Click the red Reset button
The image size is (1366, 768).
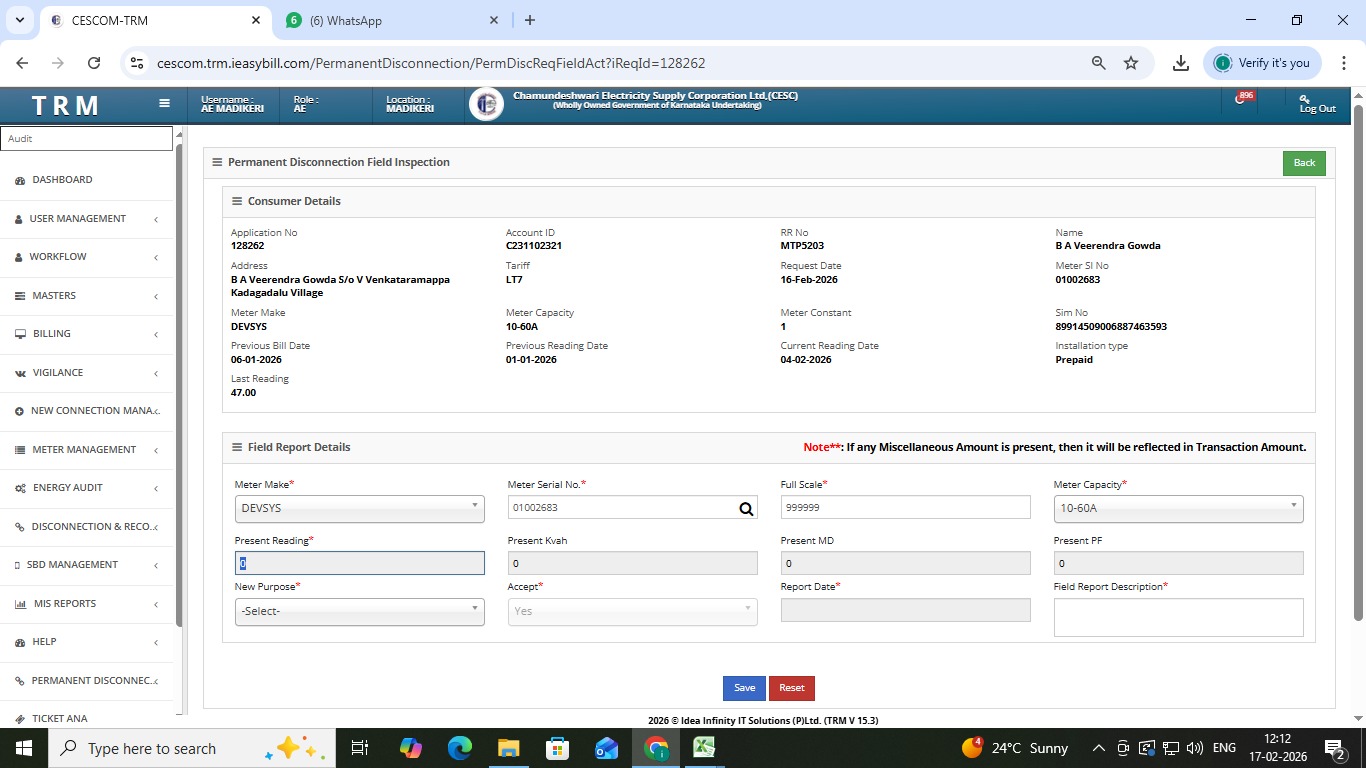(791, 688)
